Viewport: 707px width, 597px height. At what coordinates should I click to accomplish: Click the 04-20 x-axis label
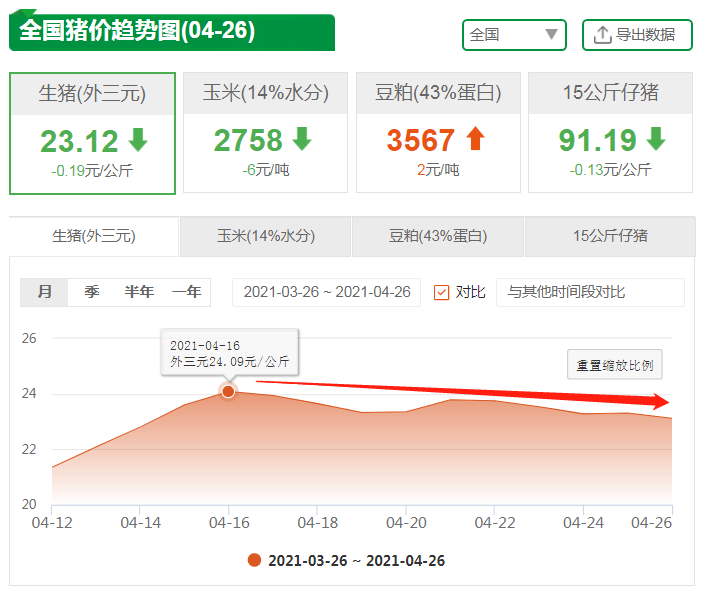pos(406,523)
